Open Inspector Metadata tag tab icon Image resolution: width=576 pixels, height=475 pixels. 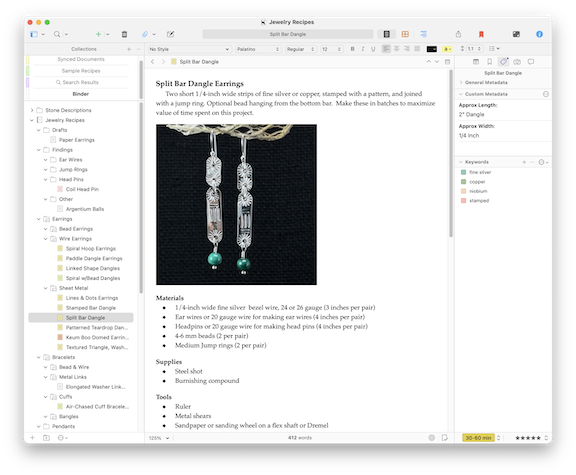(503, 62)
